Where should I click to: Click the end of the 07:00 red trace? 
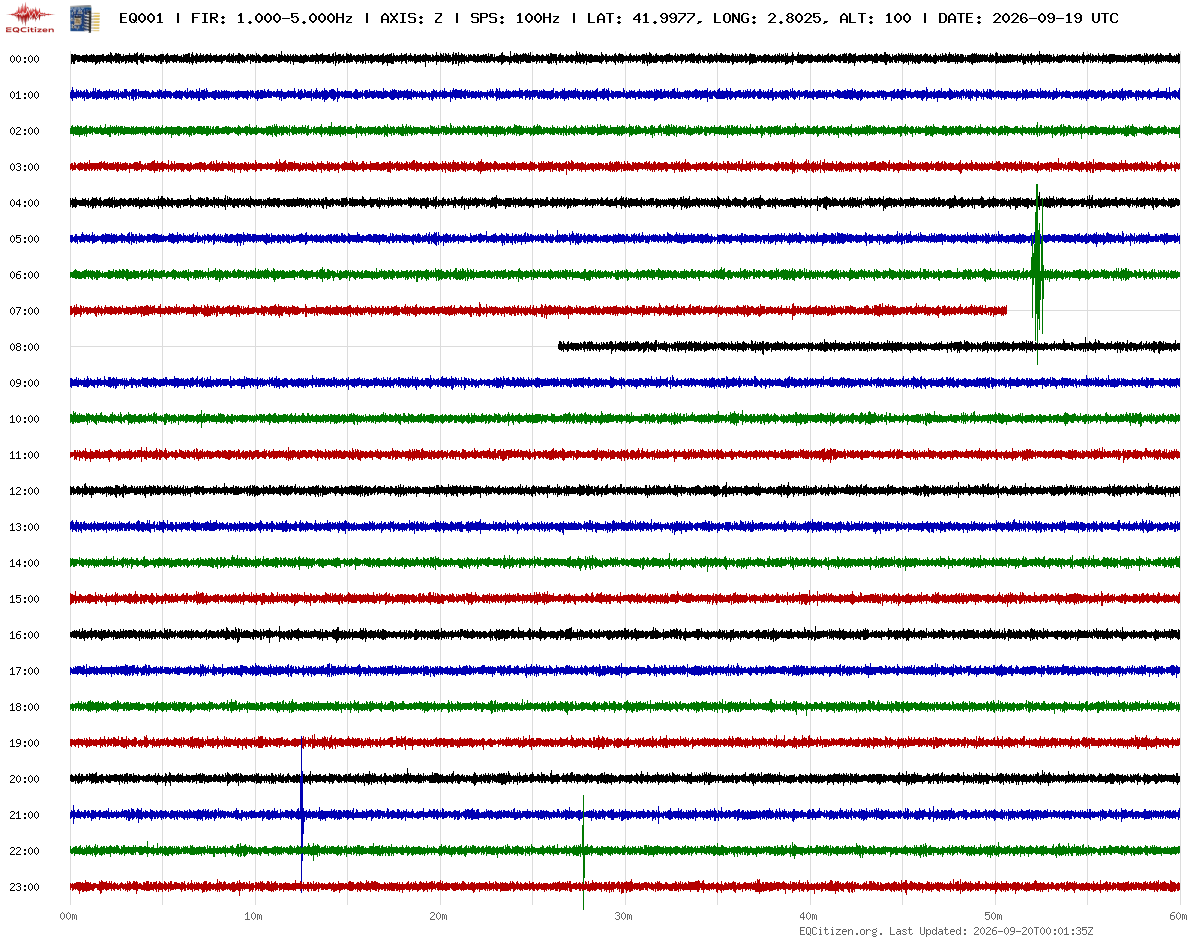click(1004, 310)
